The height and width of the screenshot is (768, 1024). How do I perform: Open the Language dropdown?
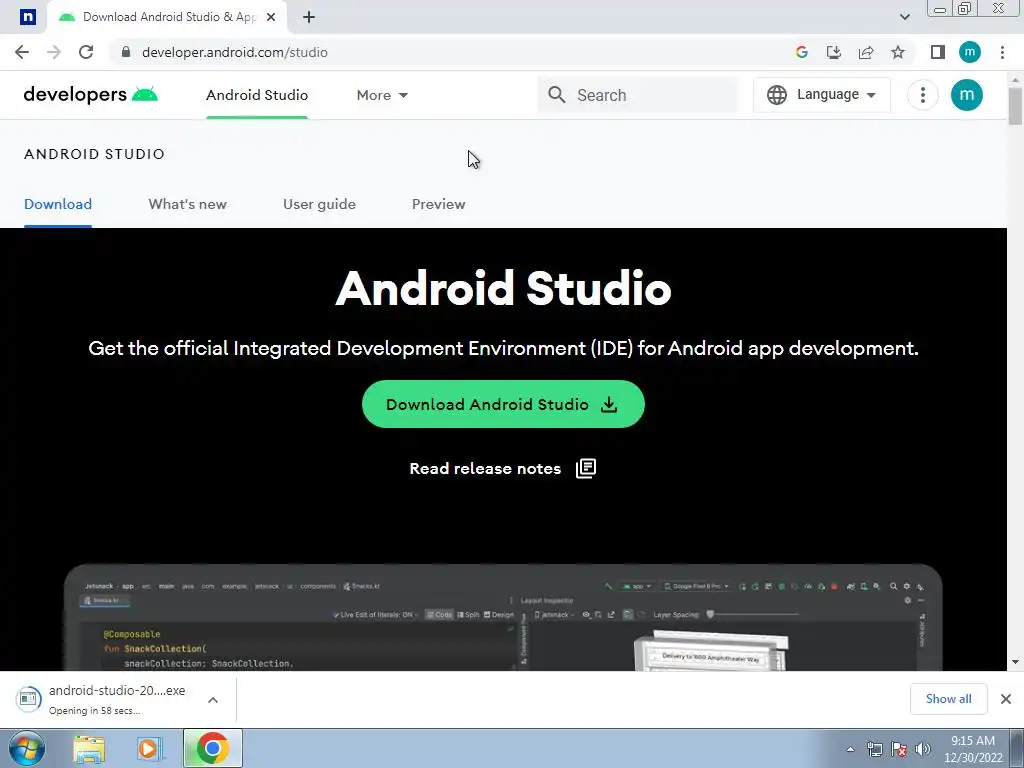[822, 95]
